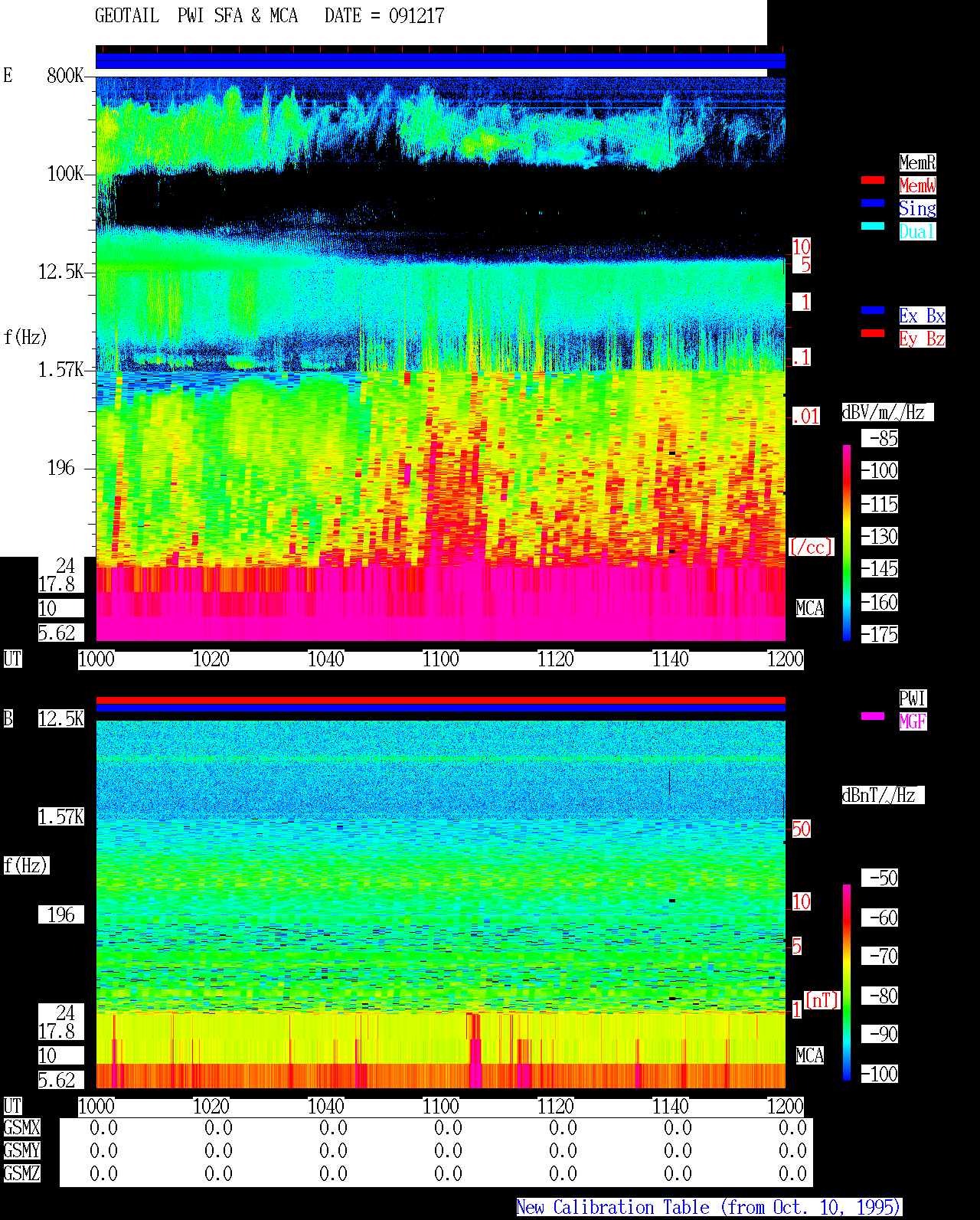
Task: Click the magenta MGF legend swatch
Action: (873, 716)
